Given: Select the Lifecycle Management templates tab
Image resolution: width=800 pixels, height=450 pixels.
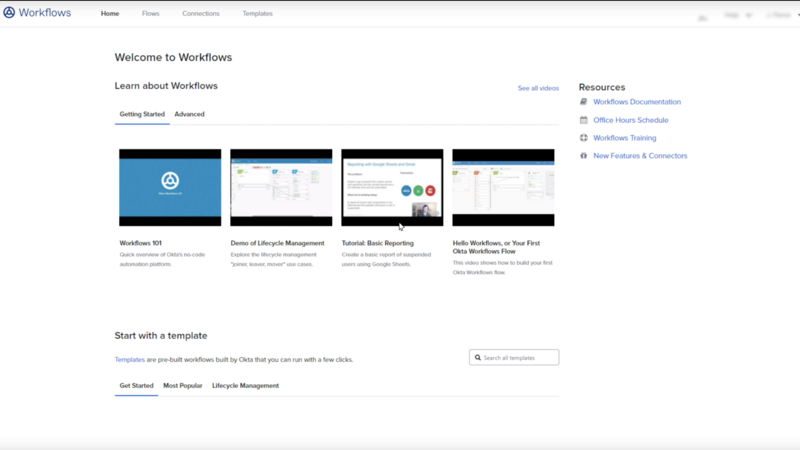Looking at the screenshot, I should 245,385.
